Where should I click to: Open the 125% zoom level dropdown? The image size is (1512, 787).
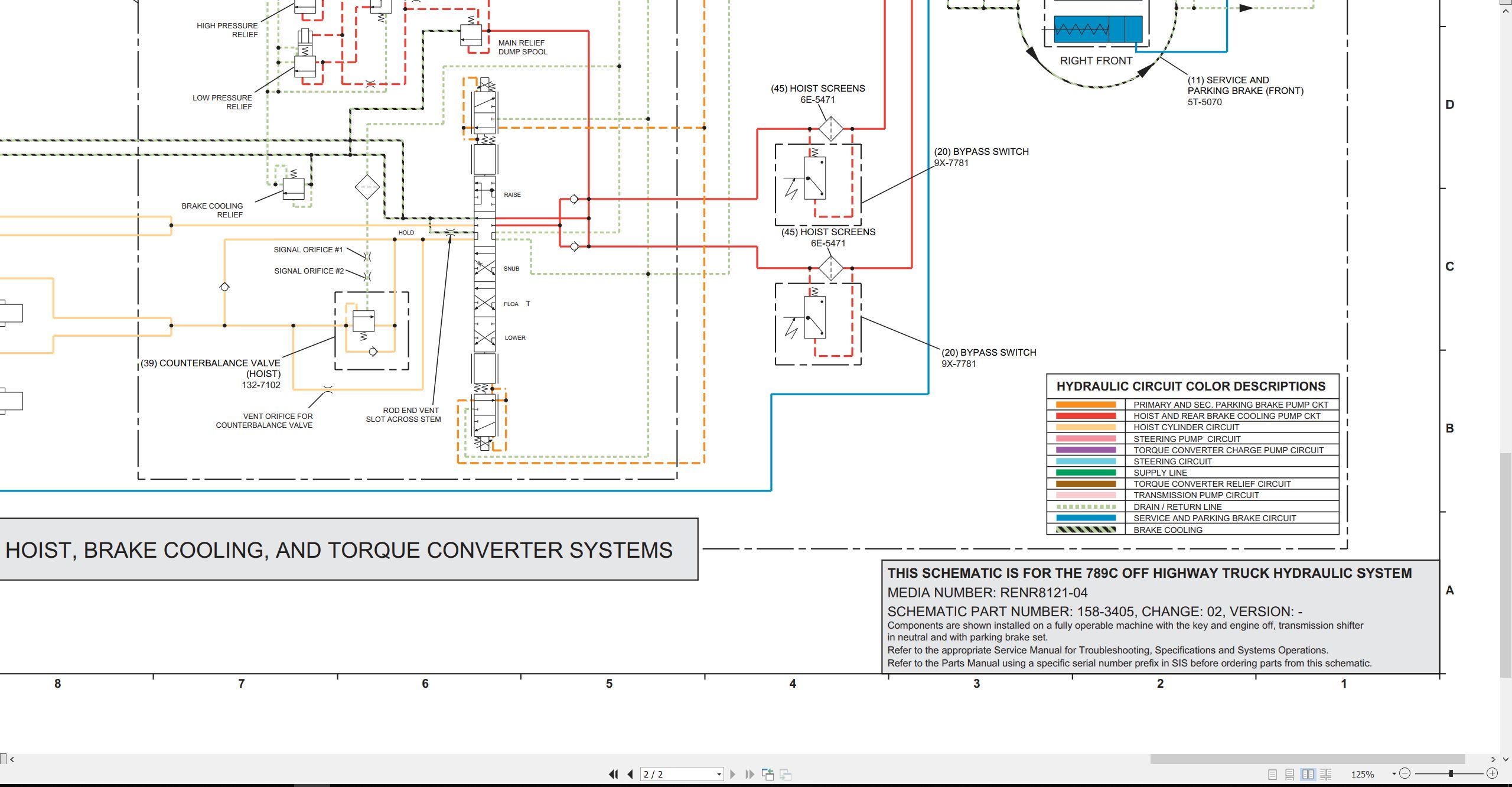[1394, 773]
